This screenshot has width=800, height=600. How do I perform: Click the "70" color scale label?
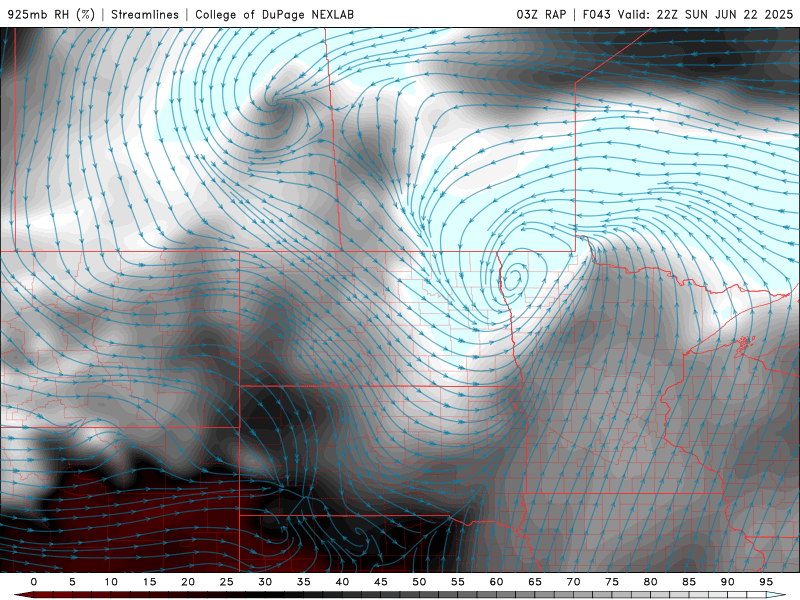(x=573, y=582)
